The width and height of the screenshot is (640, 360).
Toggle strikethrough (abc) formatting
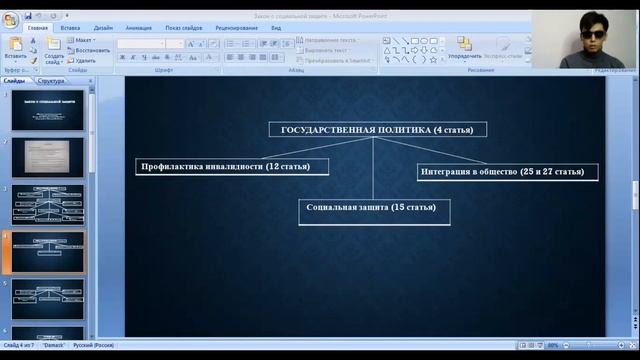click(156, 58)
